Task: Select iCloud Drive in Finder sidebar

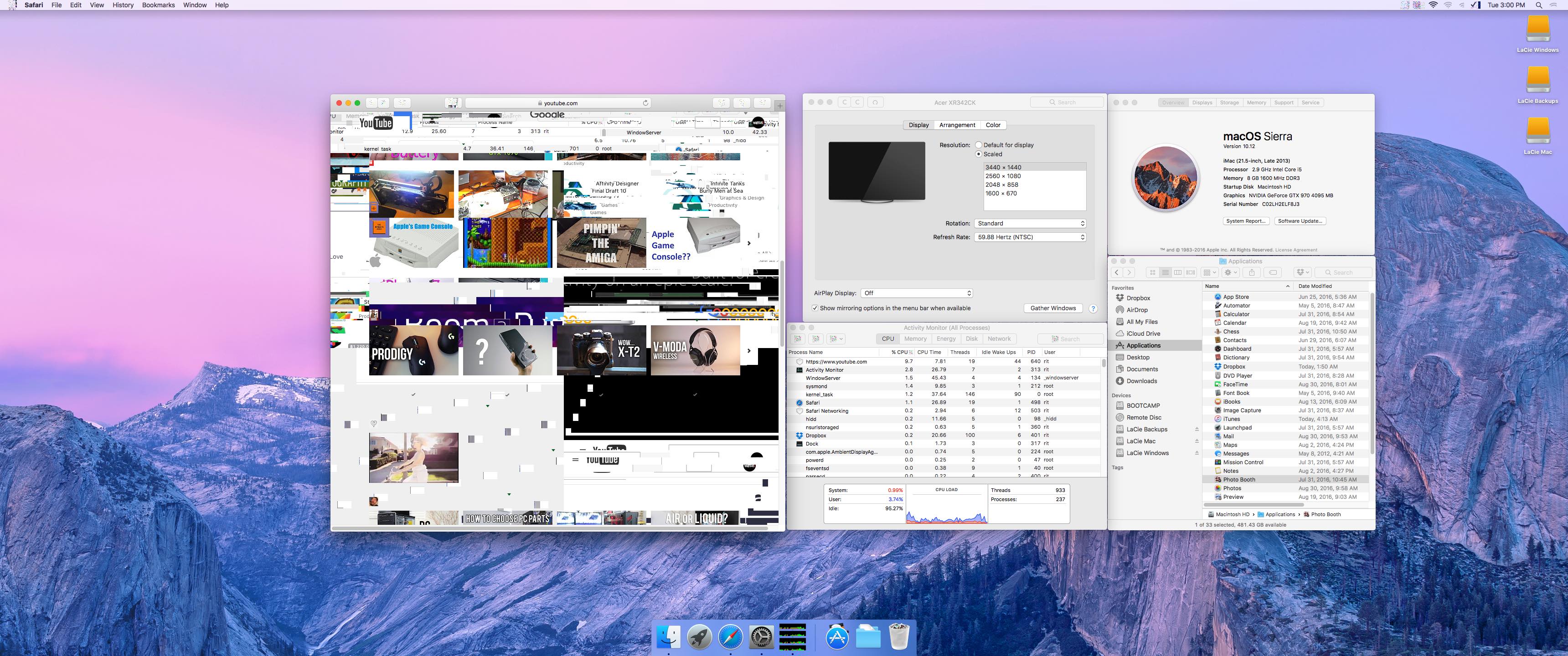Action: [1143, 333]
